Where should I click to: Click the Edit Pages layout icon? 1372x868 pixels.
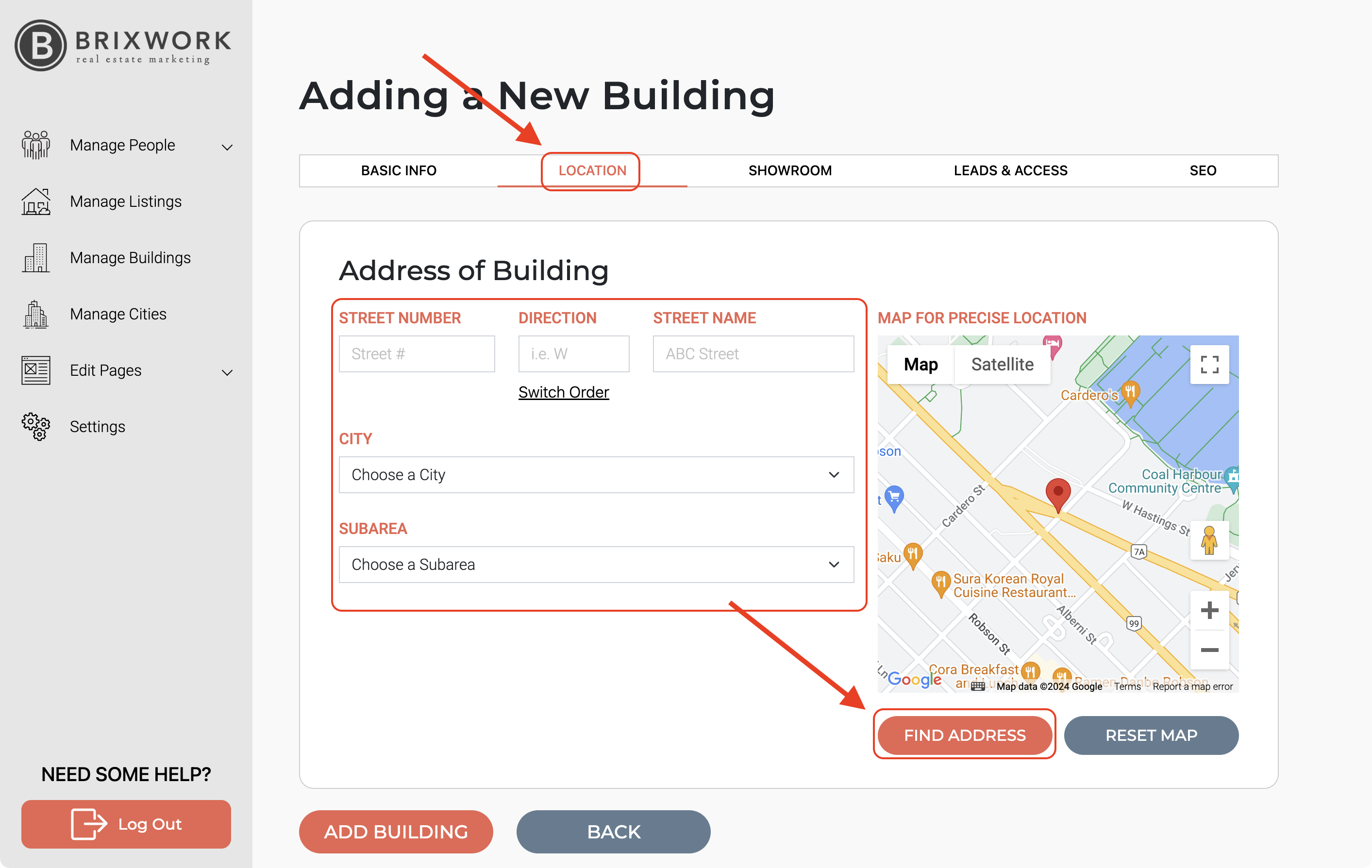(36, 370)
